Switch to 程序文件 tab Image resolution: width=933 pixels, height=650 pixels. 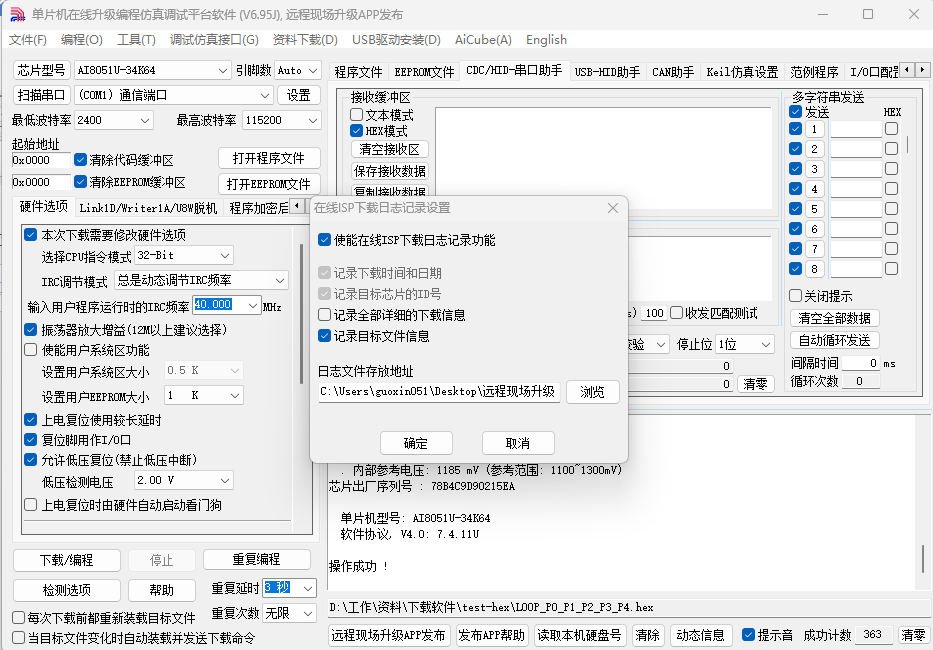tap(358, 72)
